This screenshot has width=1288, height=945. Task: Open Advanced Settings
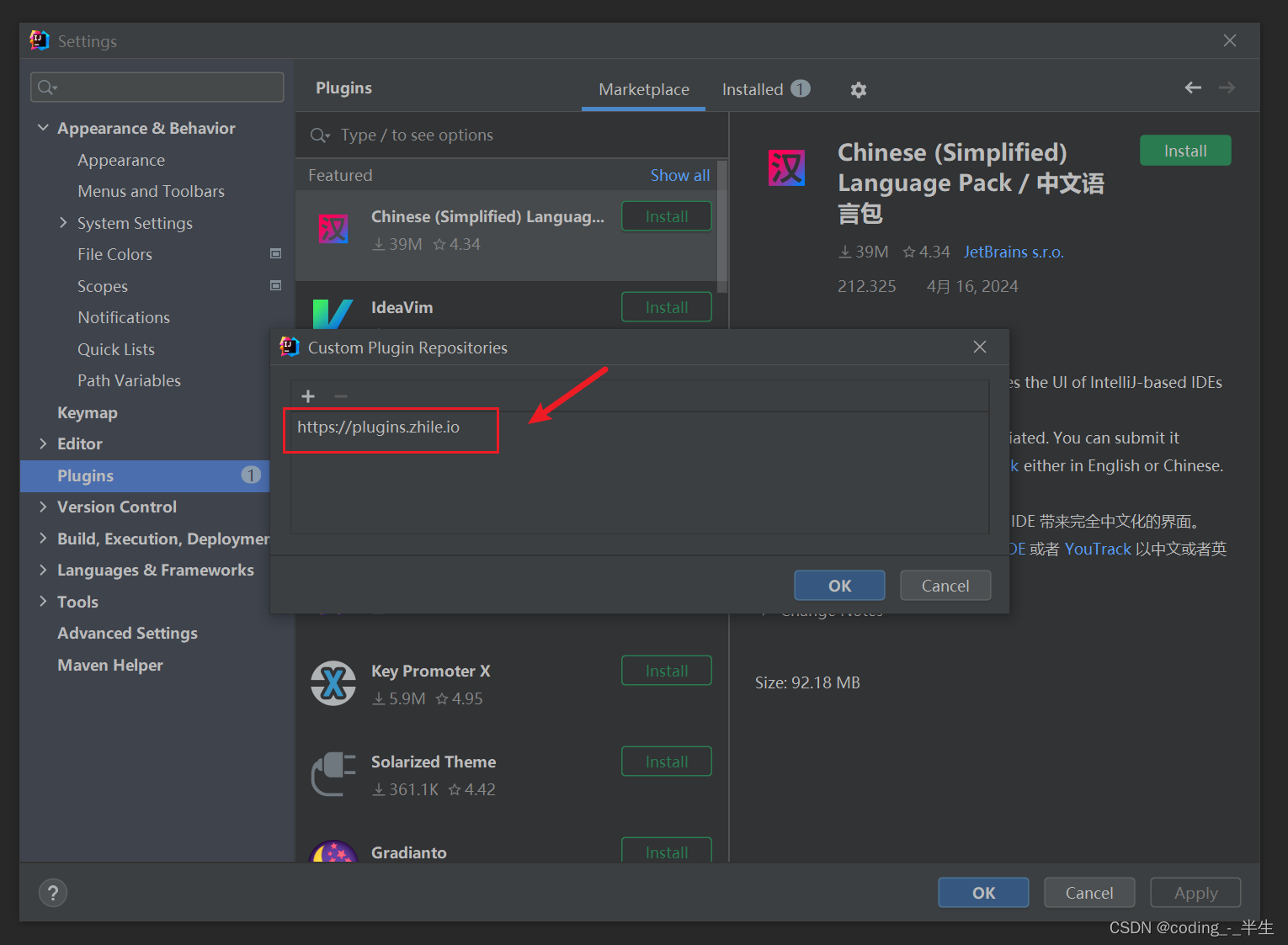[127, 633]
